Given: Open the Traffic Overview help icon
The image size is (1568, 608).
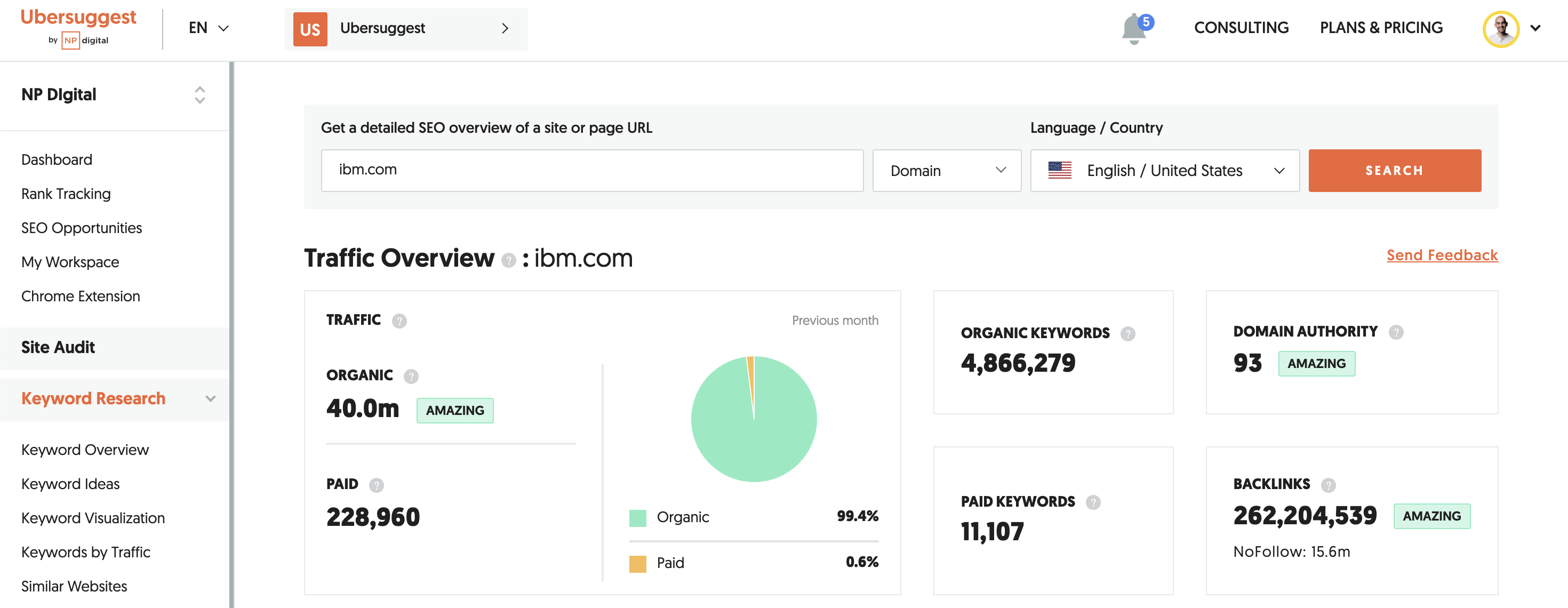Looking at the screenshot, I should 509,260.
